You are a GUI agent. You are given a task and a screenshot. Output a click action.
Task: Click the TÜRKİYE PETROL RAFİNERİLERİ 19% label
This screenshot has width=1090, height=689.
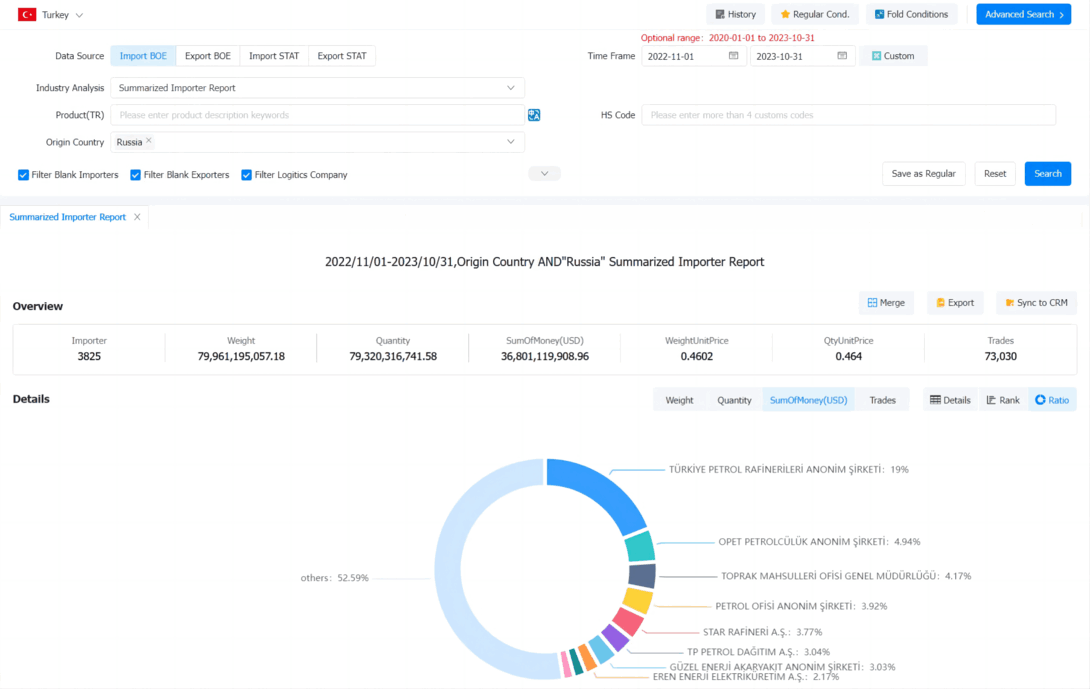pos(789,469)
